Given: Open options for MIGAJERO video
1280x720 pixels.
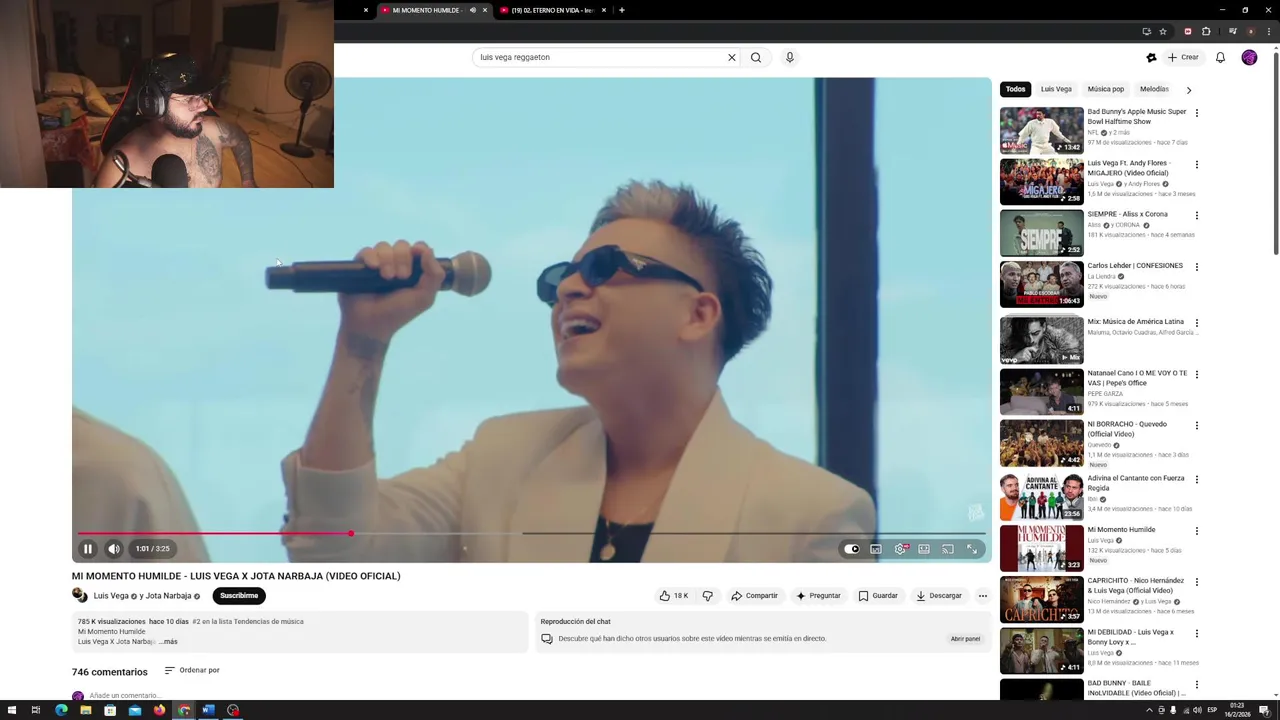Looking at the screenshot, I should (1197, 165).
